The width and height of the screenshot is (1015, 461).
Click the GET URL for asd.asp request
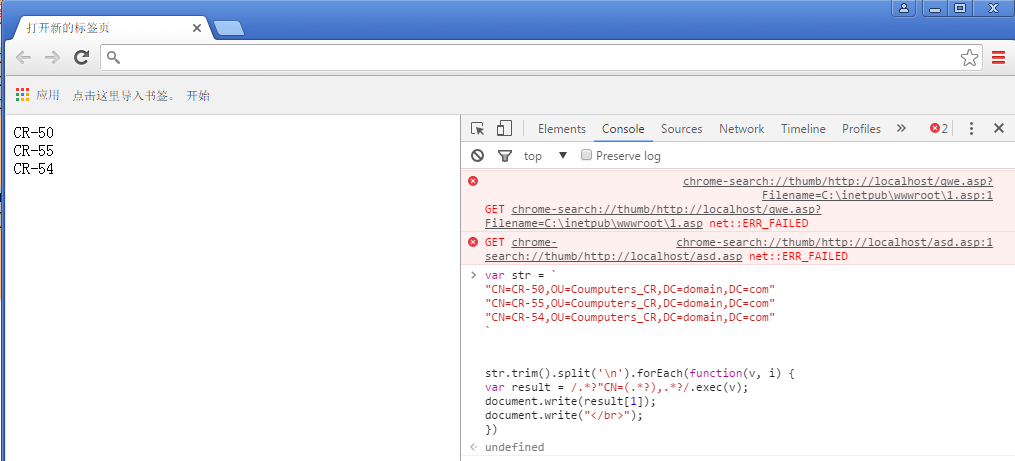pyautogui.click(x=614, y=249)
